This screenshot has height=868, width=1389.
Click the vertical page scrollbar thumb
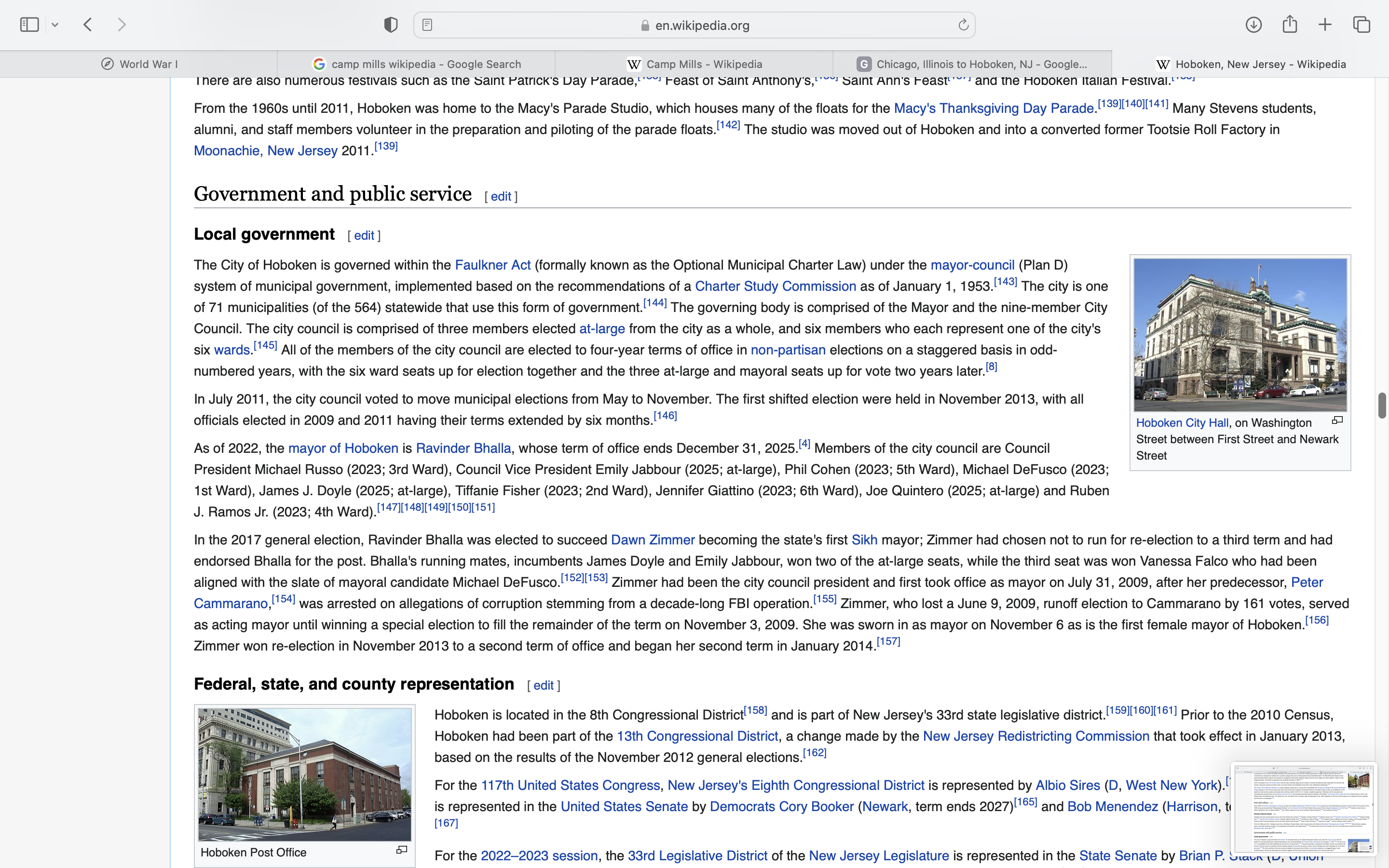point(1382,406)
